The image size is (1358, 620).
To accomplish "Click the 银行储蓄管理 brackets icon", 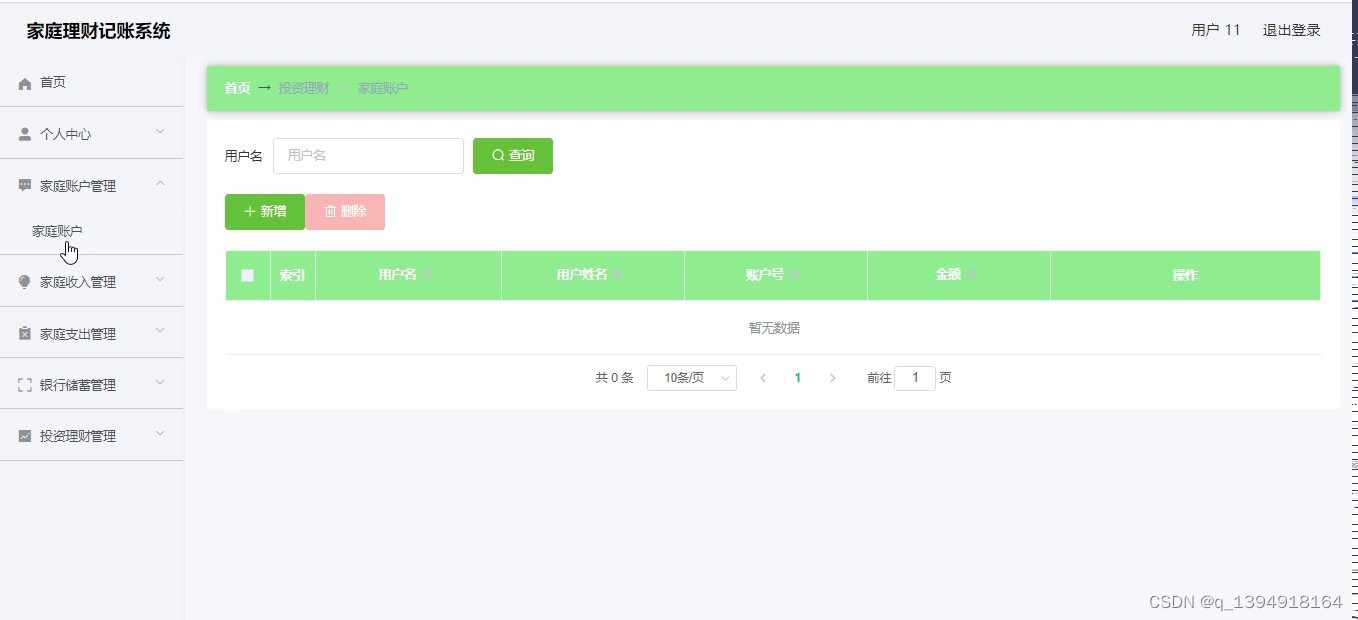I will (x=24, y=384).
